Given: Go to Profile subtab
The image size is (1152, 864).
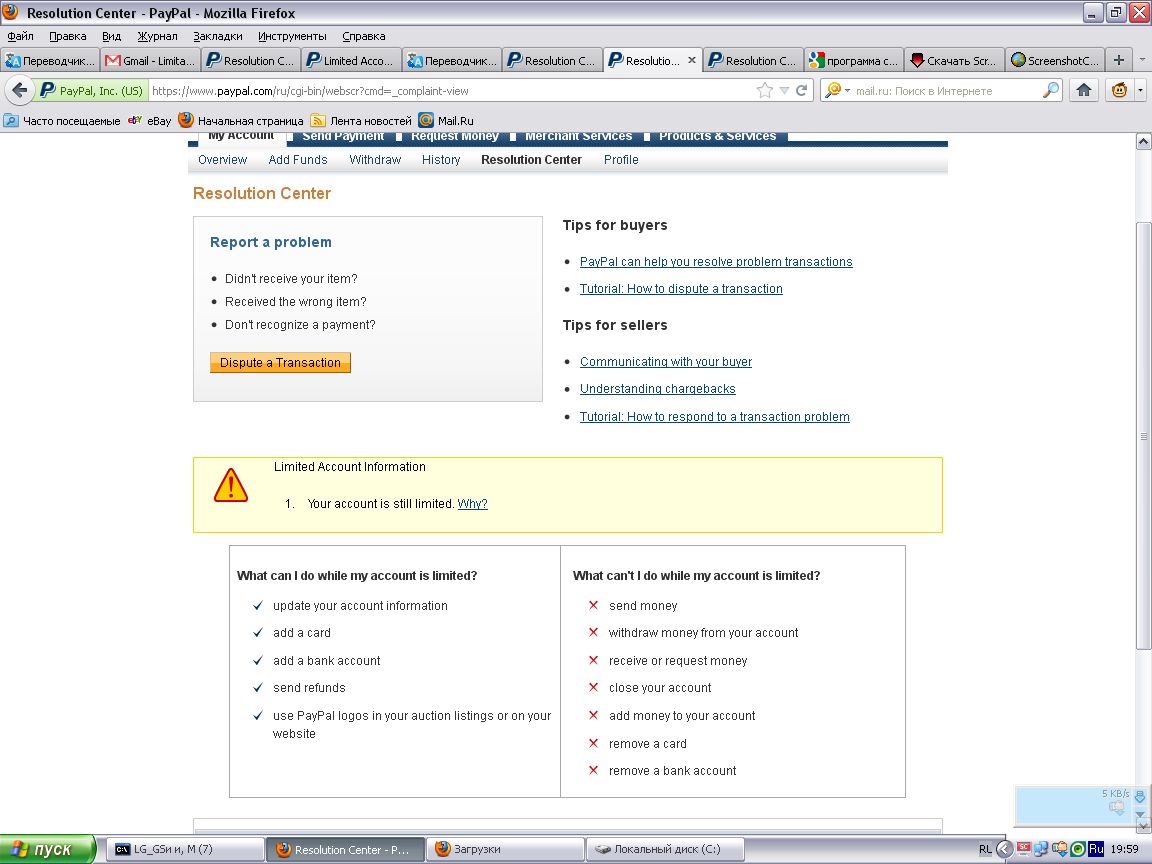Looking at the screenshot, I should click(x=621, y=159).
